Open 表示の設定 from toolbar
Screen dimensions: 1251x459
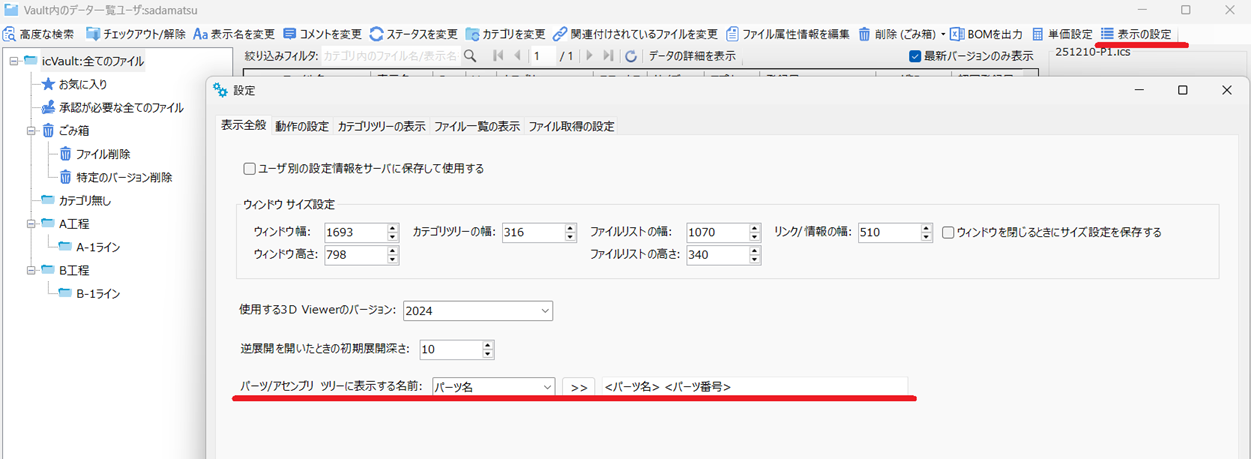tap(1135, 34)
